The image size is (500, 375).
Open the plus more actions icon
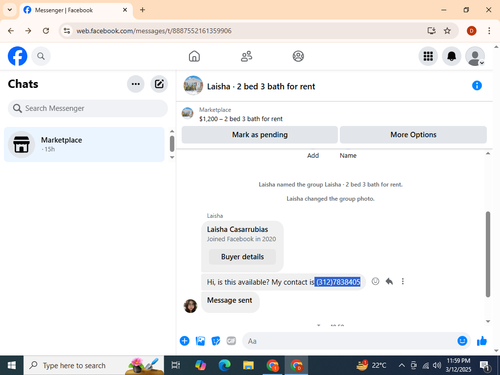point(185,341)
